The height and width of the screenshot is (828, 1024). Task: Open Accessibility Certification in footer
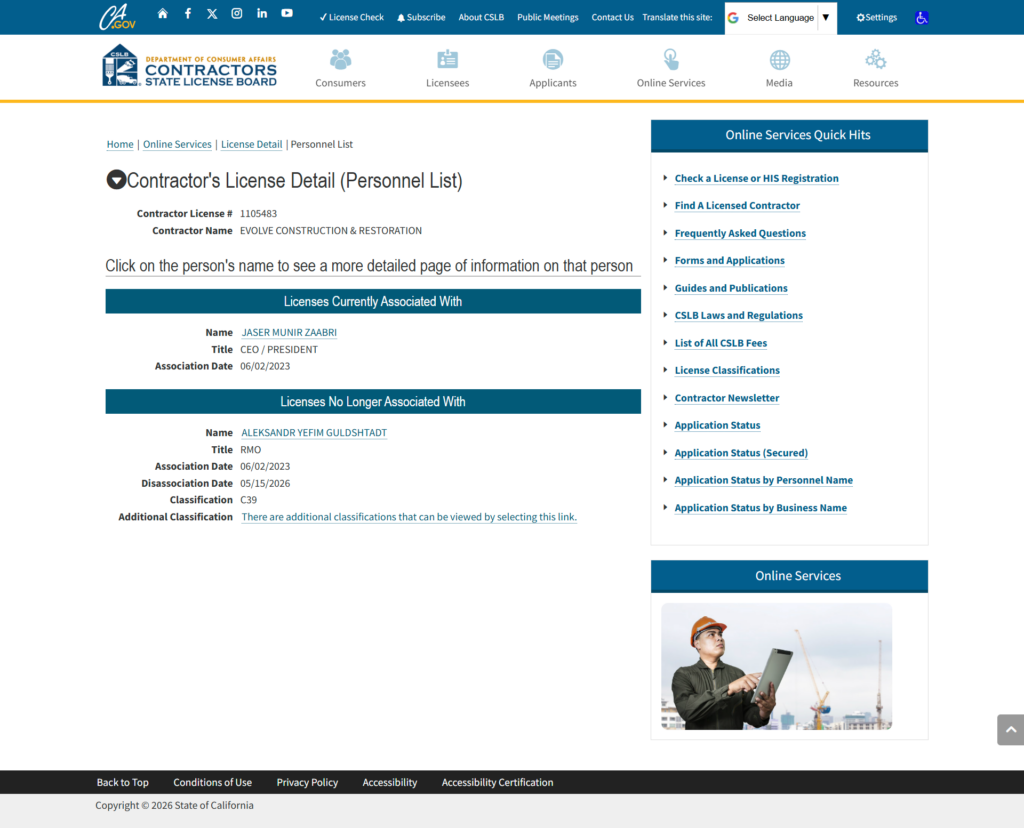[497, 782]
